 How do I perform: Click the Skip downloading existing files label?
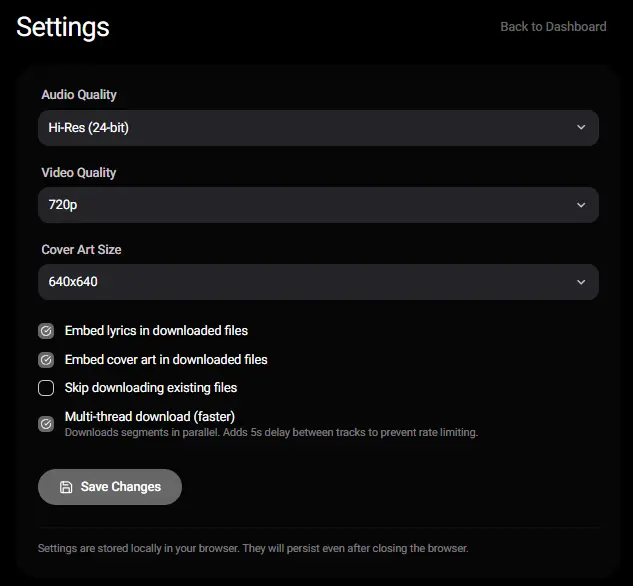coord(151,388)
